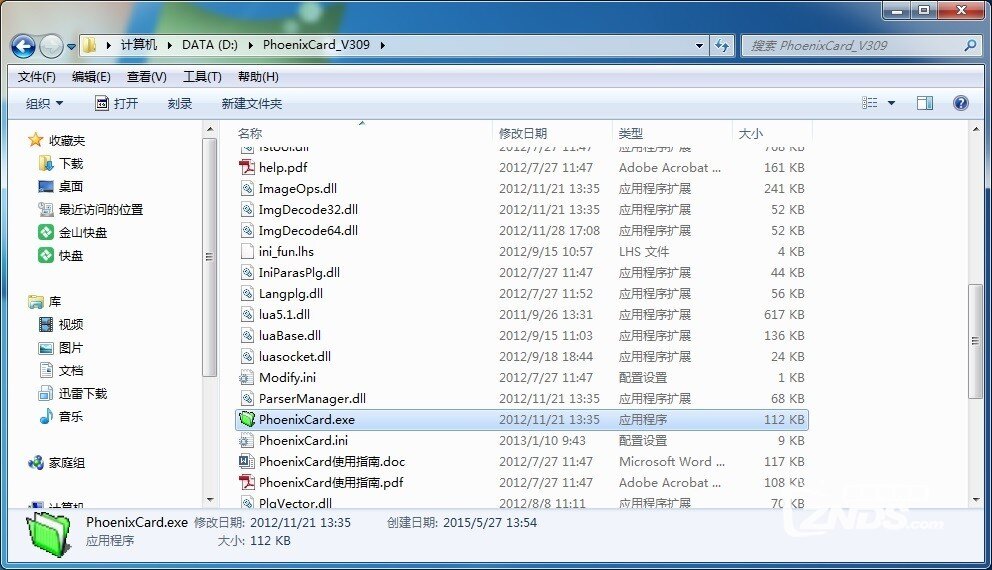
Task: Open the 视频 library
Action: (x=70, y=325)
